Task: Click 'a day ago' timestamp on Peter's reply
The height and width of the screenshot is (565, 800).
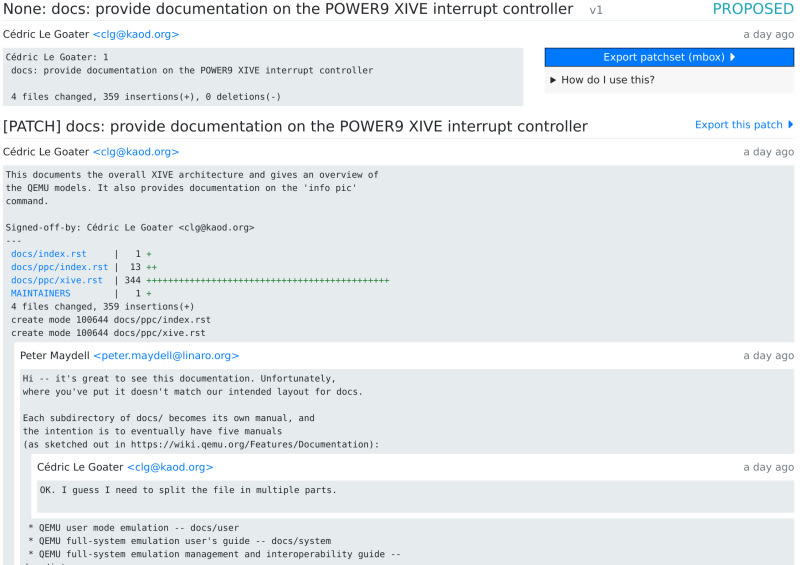Action: (x=768, y=356)
